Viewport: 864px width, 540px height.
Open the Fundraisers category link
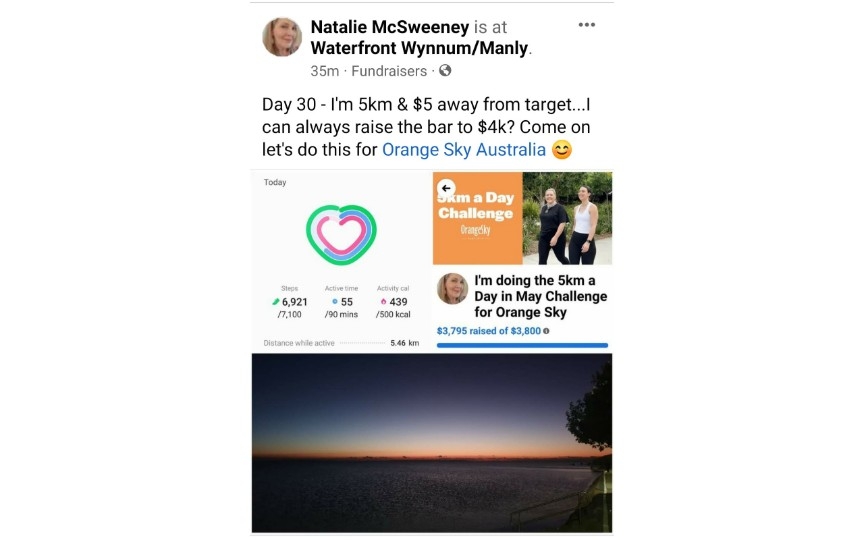coord(389,71)
